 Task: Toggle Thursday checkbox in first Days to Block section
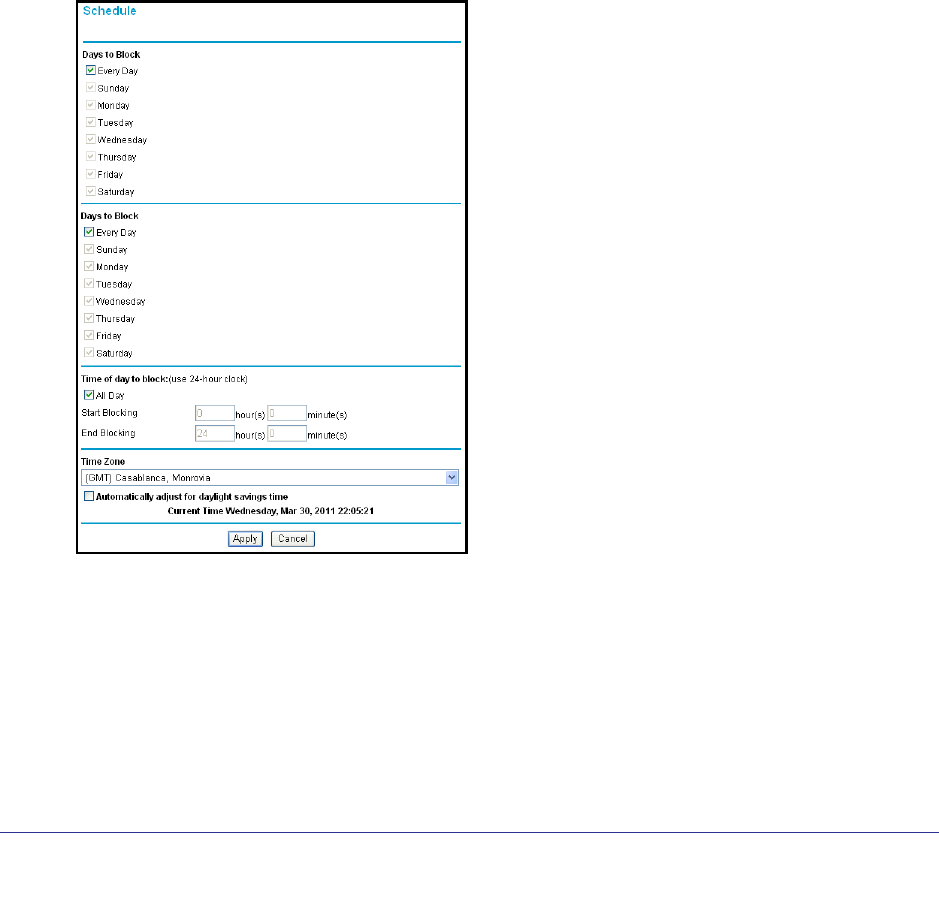point(90,156)
